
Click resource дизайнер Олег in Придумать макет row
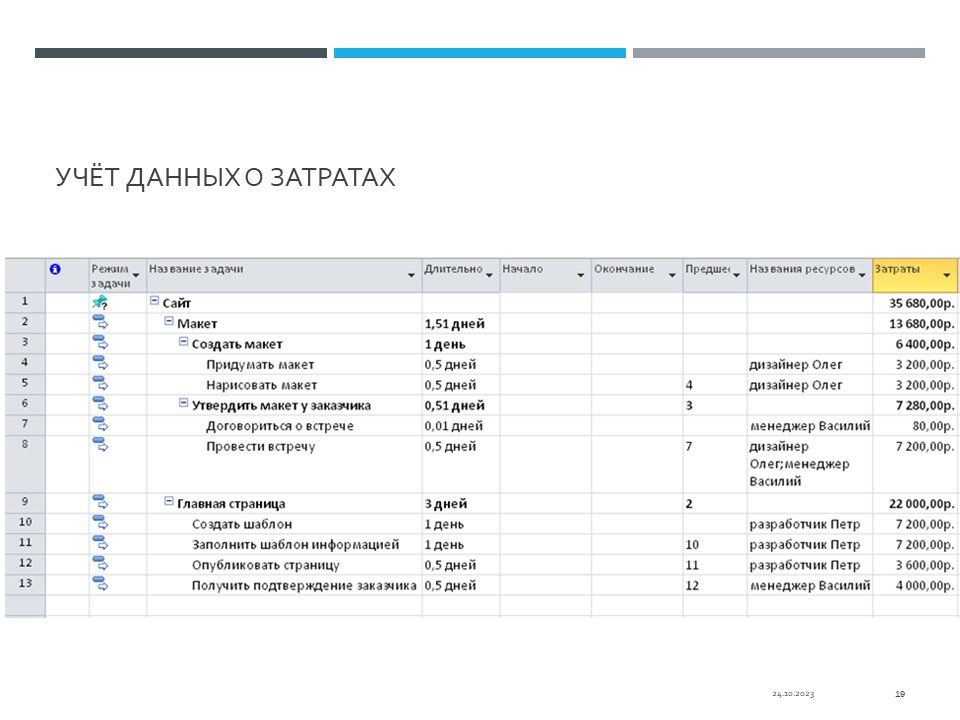click(796, 365)
